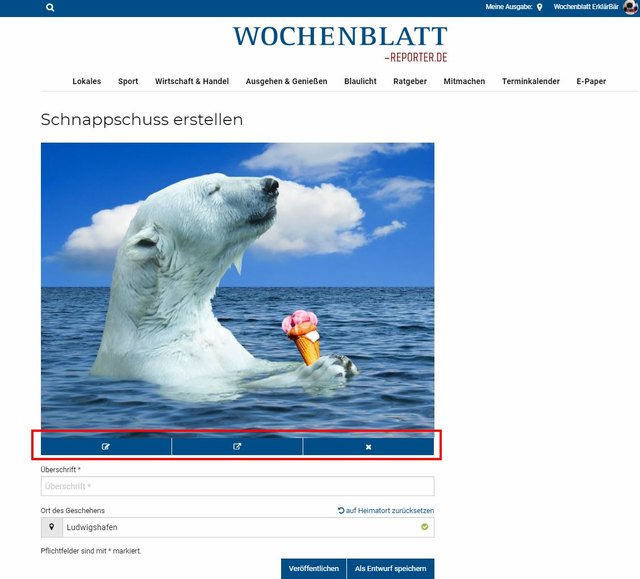Go to Ratgeber section
The image size is (640, 579).
[x=410, y=81]
